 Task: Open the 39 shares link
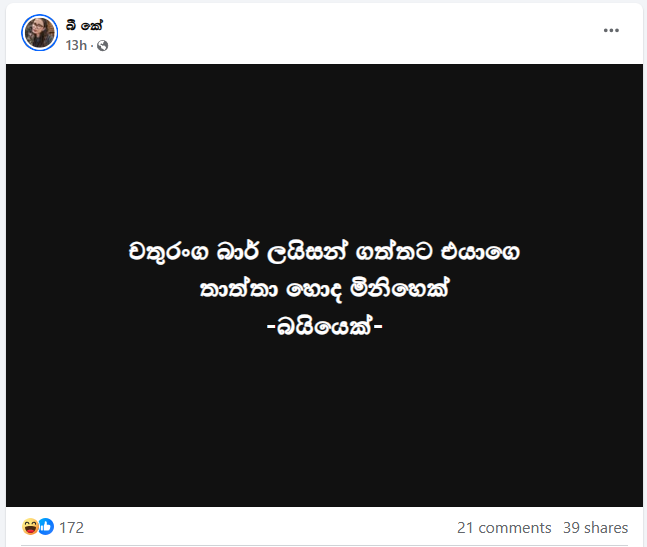[x=595, y=528]
